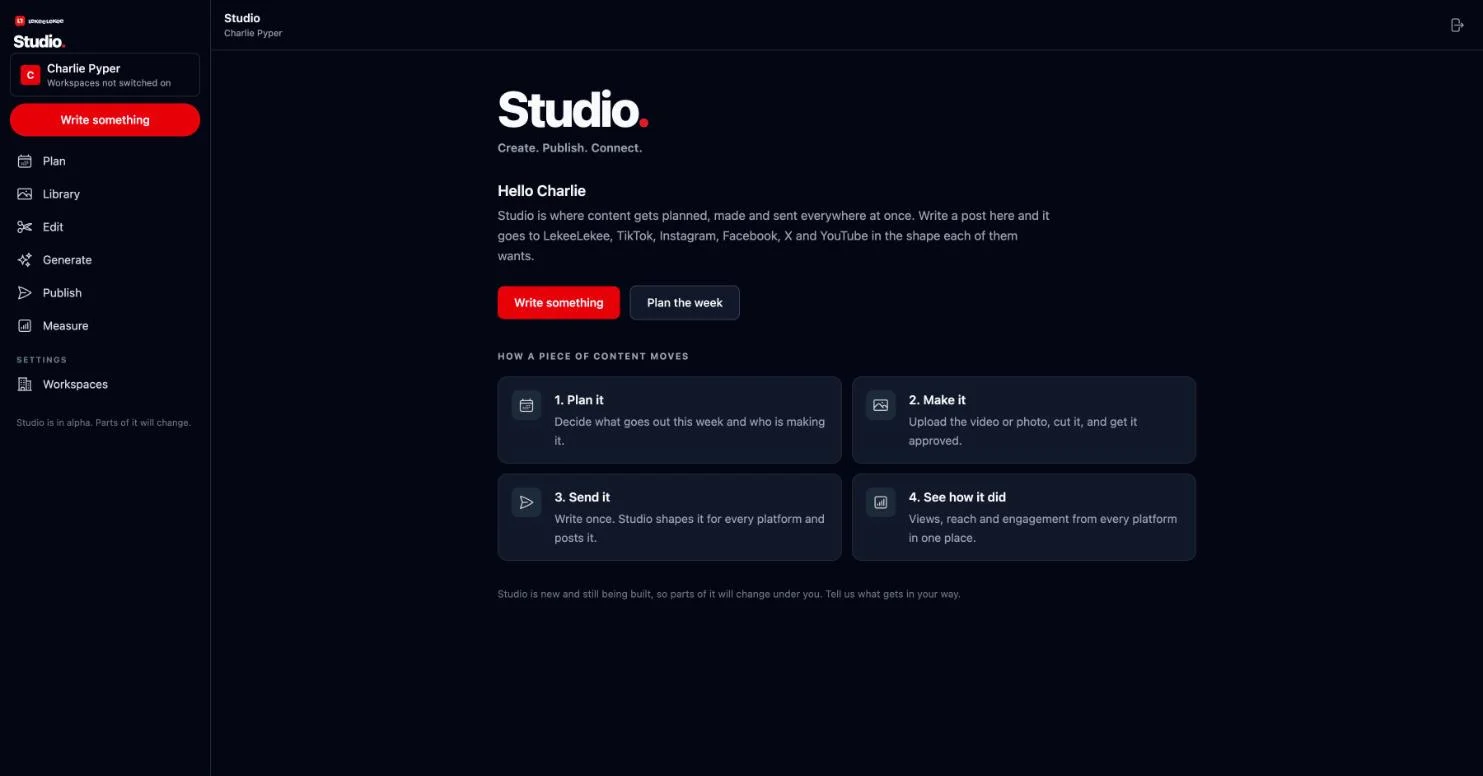Click Charlie Pyper subtitle in the top header

[253, 33]
